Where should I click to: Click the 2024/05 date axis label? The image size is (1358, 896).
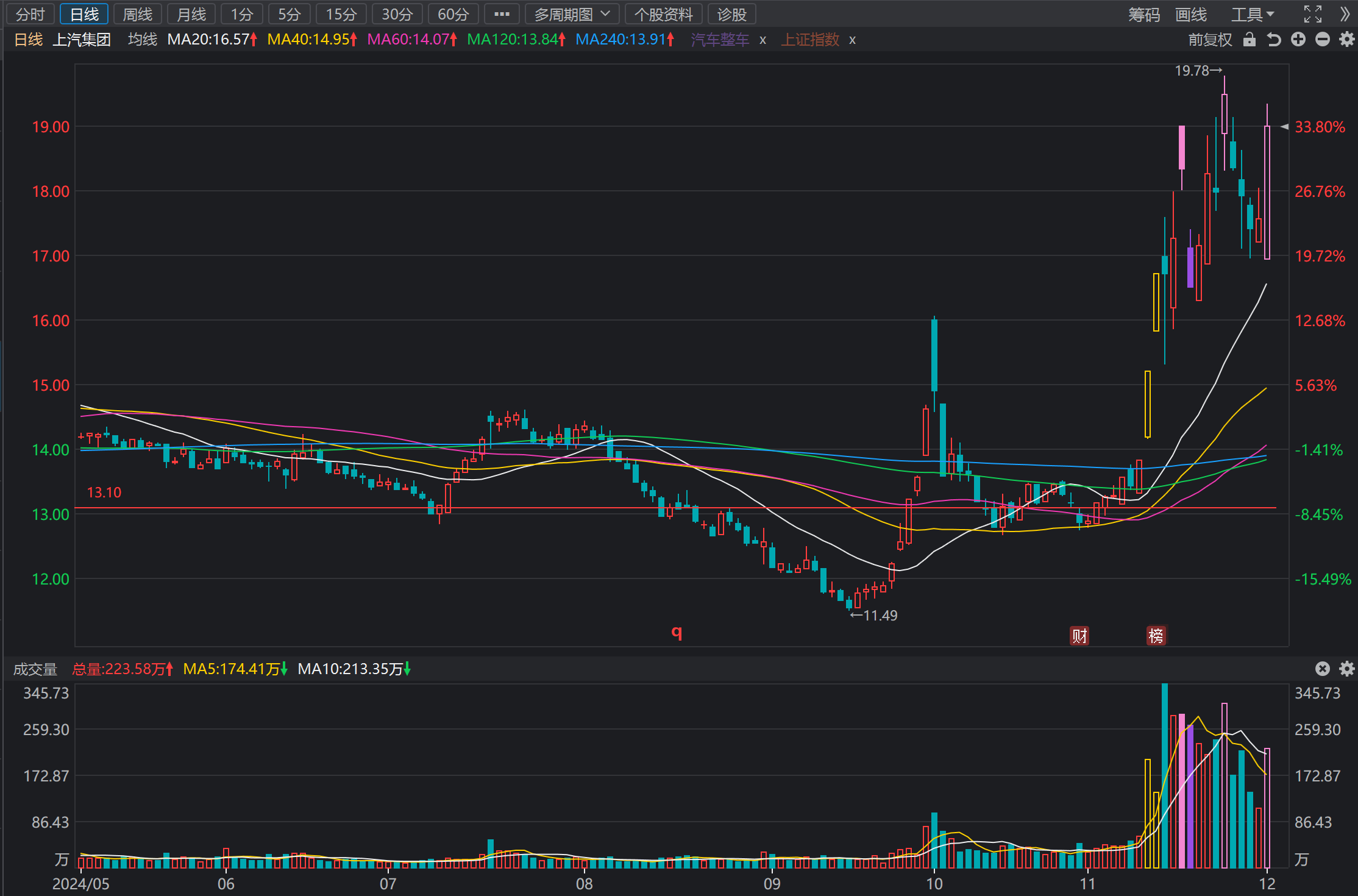(x=81, y=884)
